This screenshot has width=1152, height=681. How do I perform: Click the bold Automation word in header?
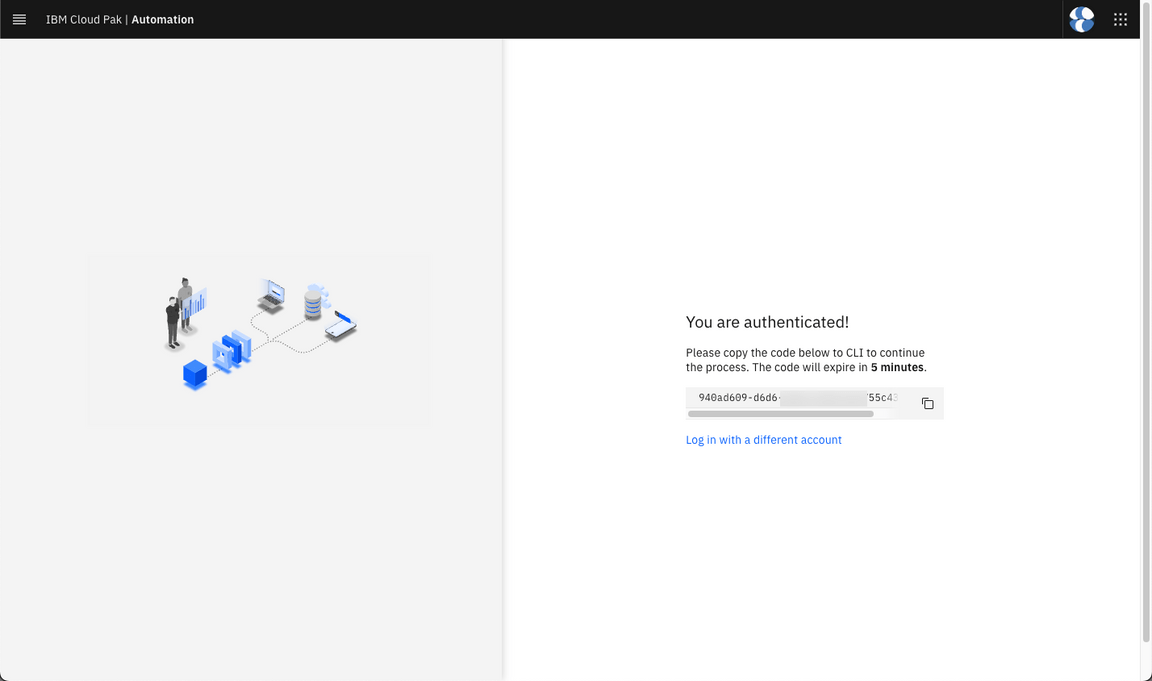163,20
